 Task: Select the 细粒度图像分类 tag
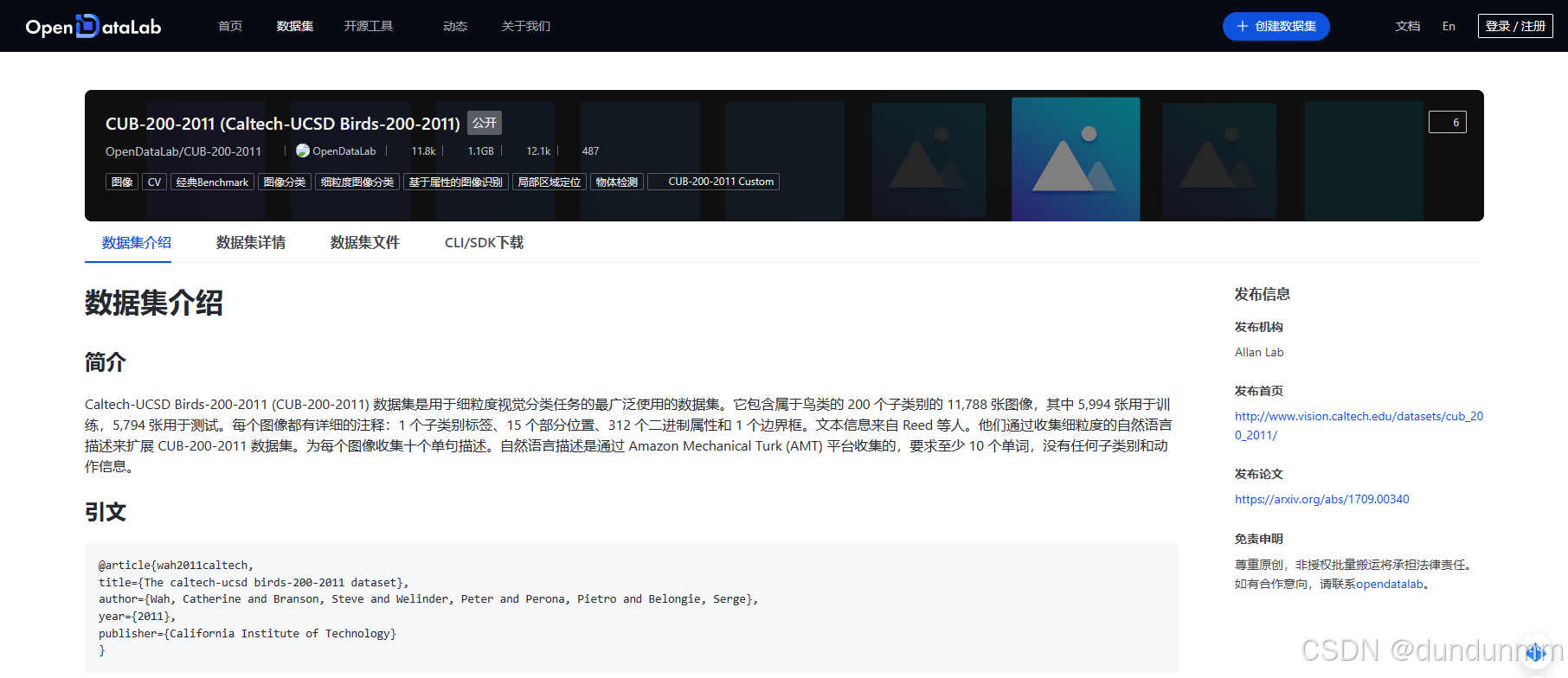coord(357,182)
